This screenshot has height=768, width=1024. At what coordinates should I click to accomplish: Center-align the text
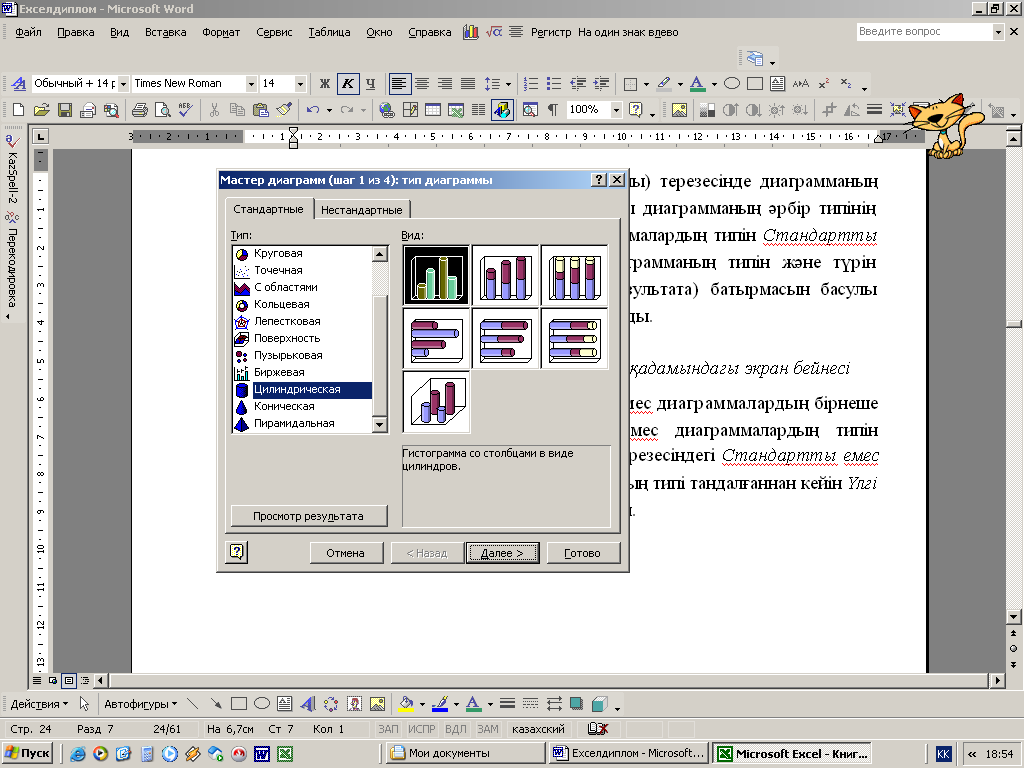click(x=422, y=84)
